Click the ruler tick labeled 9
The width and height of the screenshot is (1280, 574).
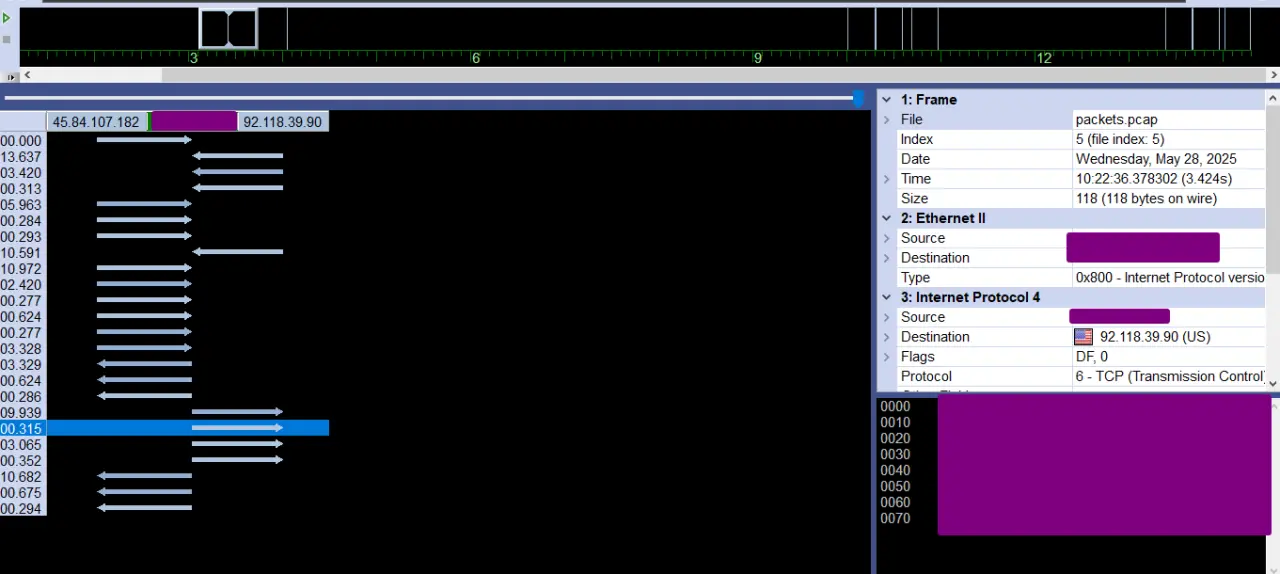[x=758, y=58]
